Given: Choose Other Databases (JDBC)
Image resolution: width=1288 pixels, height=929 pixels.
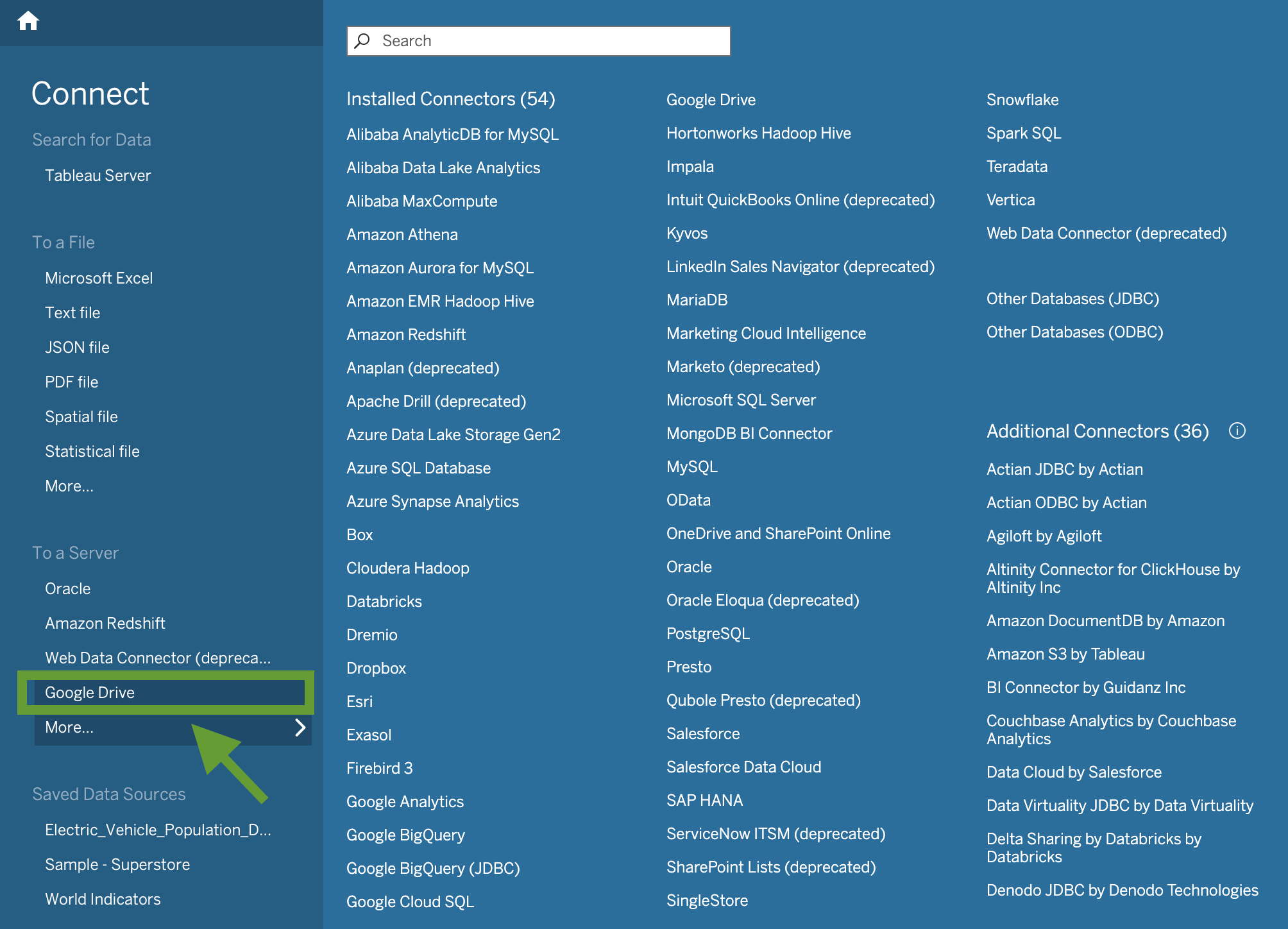Looking at the screenshot, I should pos(1072,299).
